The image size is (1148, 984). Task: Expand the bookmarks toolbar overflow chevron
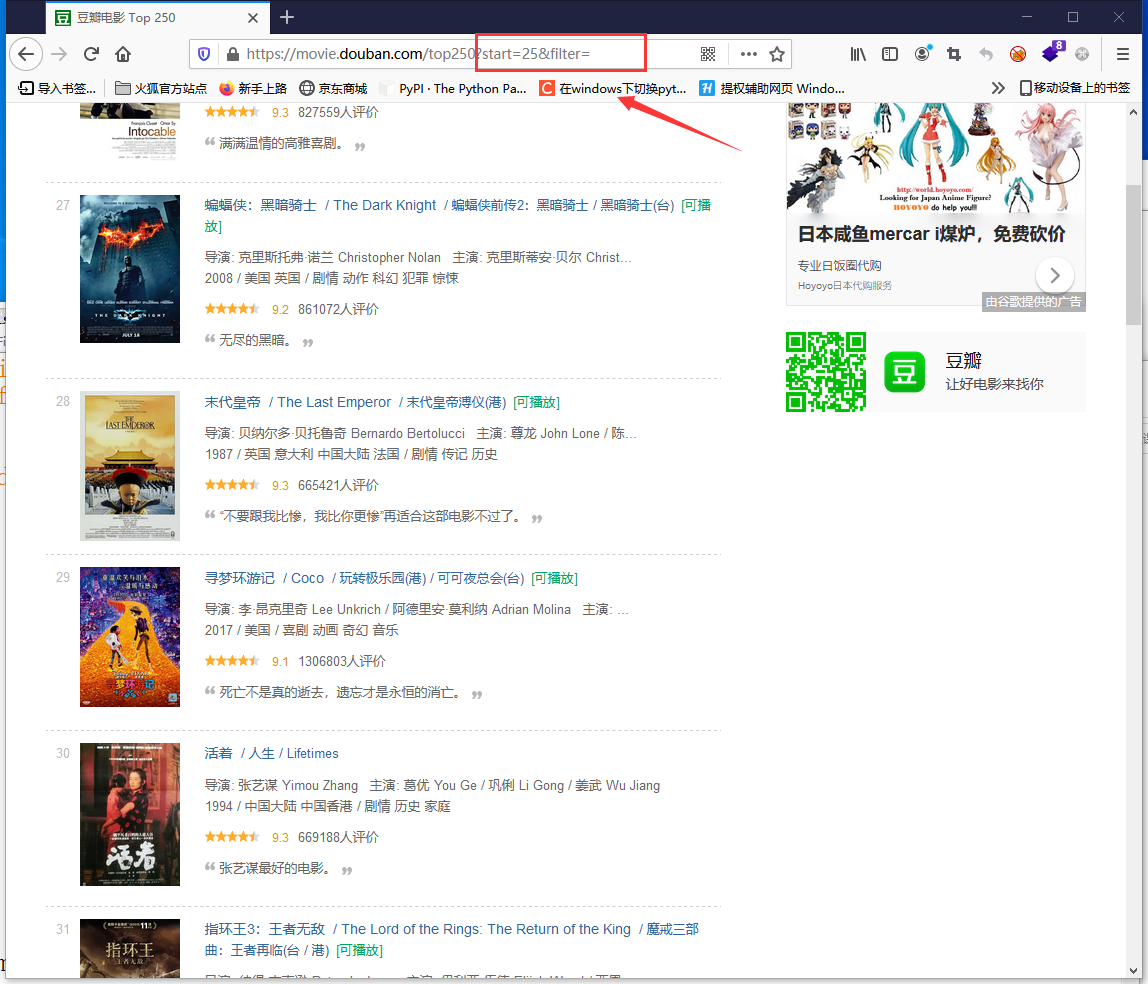[x=997, y=88]
